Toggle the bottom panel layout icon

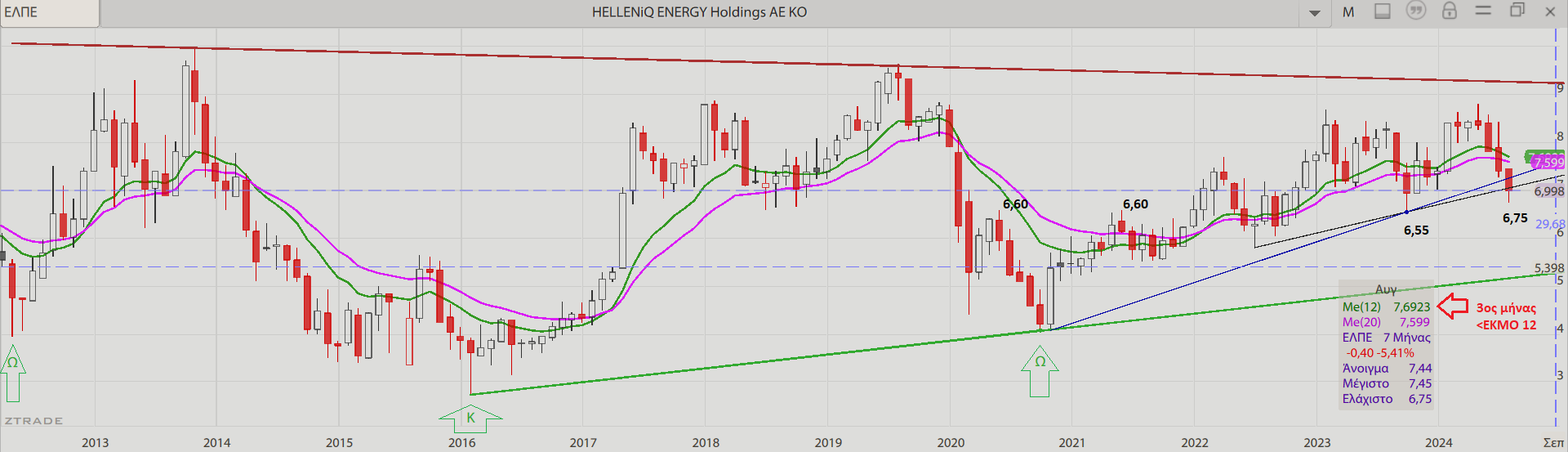(1383, 11)
